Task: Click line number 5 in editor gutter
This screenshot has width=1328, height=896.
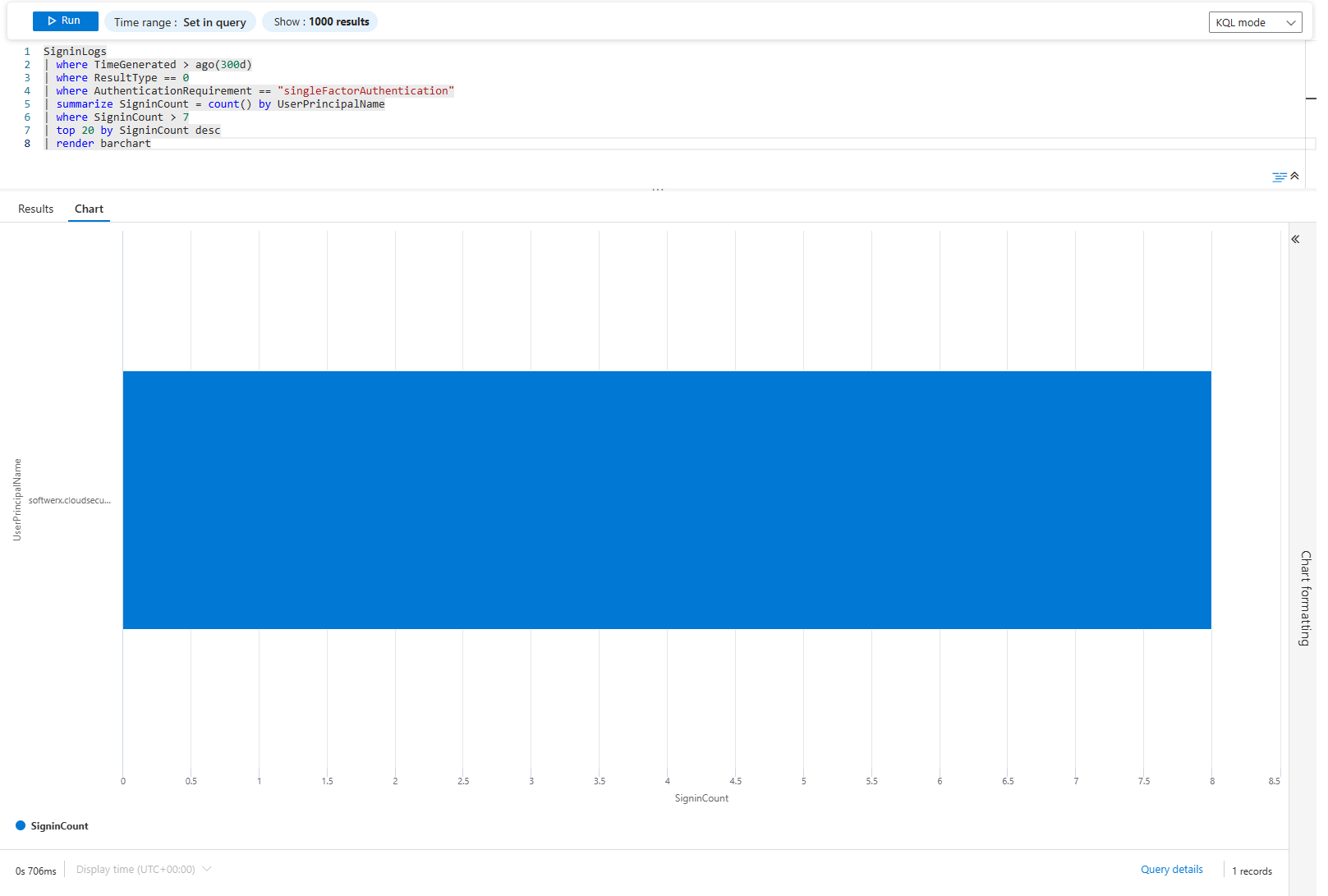Action: [x=27, y=104]
